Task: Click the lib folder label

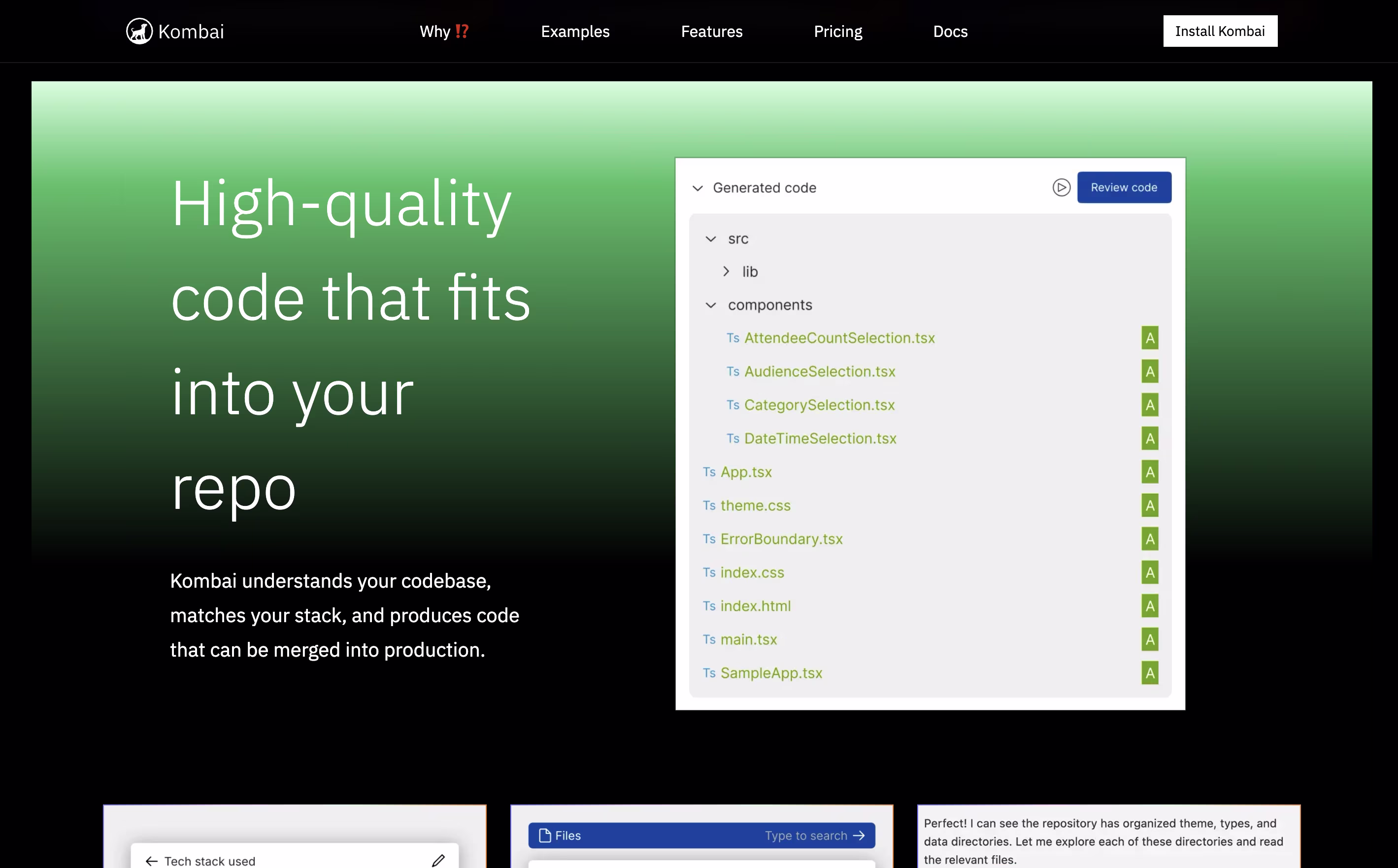Action: coord(750,271)
